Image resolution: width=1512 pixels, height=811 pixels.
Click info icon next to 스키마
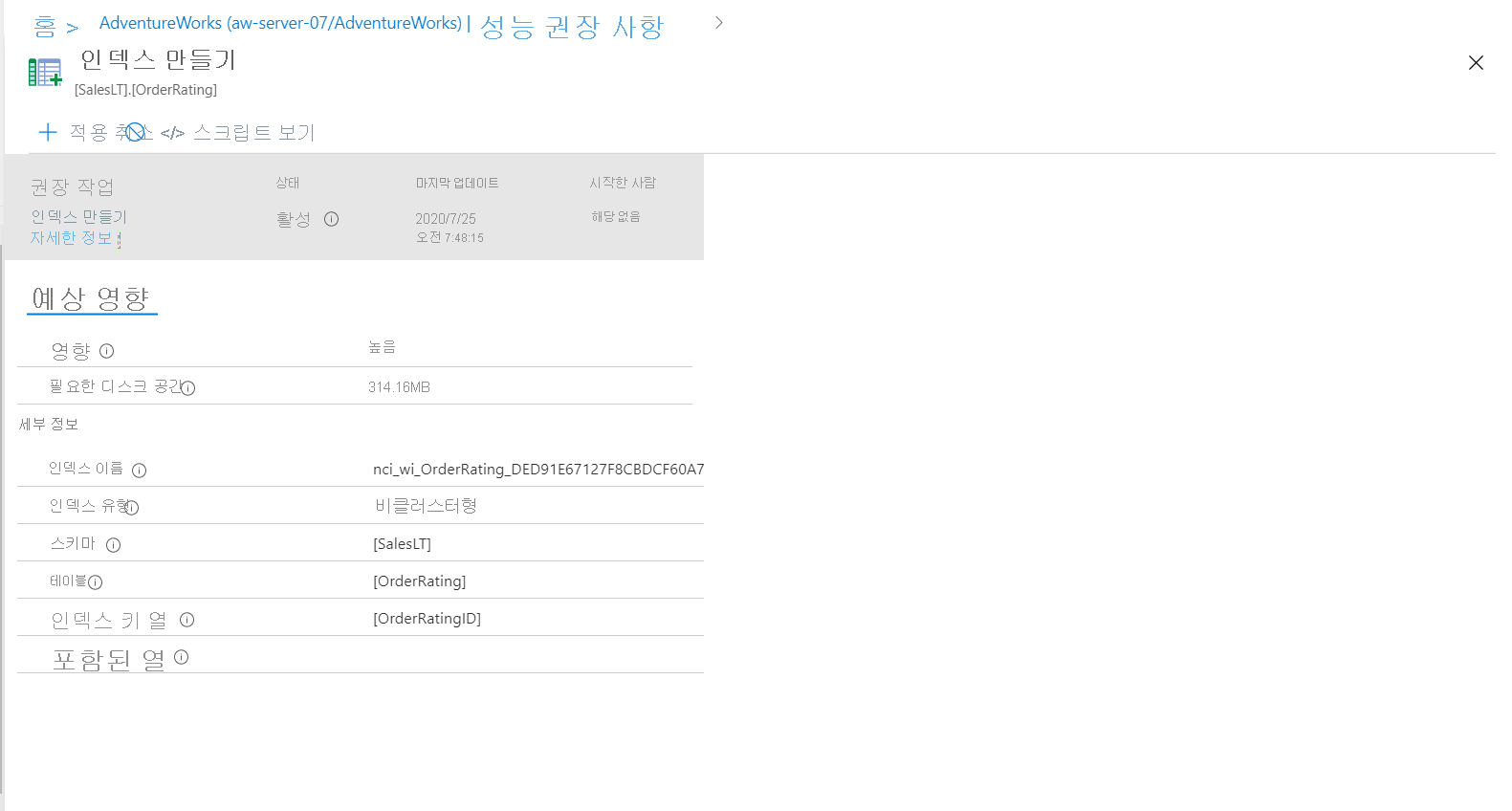click(x=114, y=545)
